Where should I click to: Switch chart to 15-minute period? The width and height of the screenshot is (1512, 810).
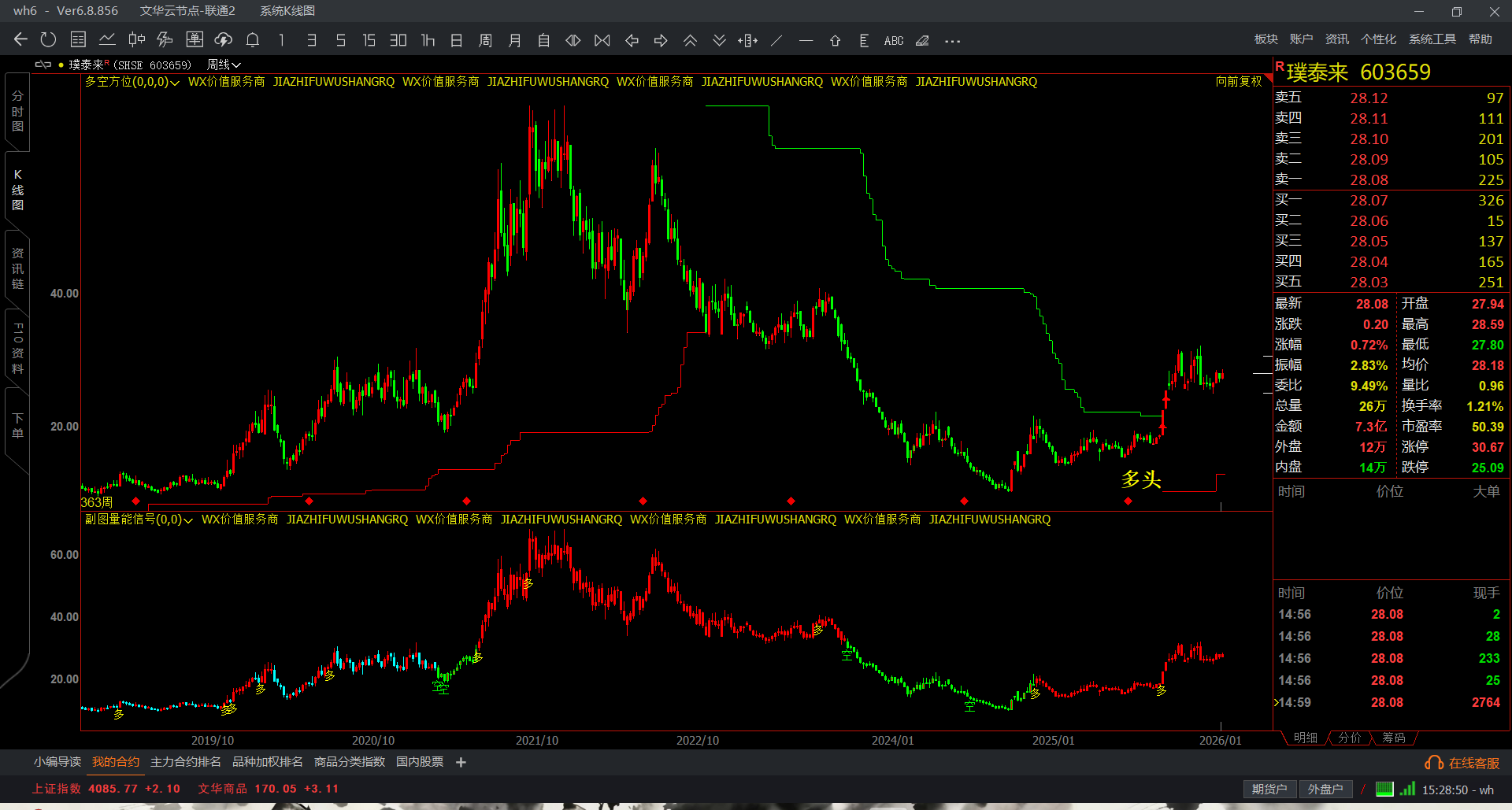coord(369,40)
